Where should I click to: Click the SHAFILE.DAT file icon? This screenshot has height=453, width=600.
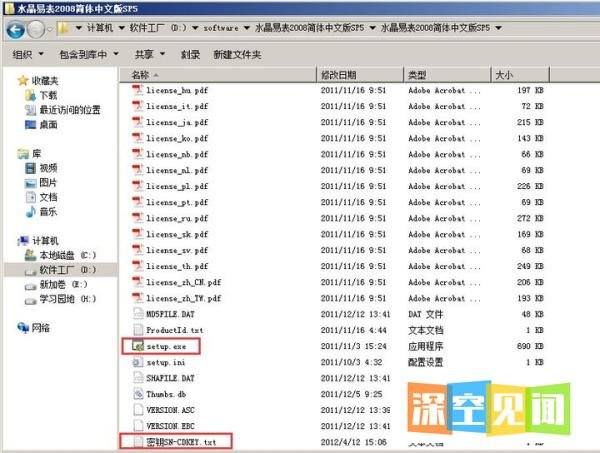pyautogui.click(x=138, y=378)
